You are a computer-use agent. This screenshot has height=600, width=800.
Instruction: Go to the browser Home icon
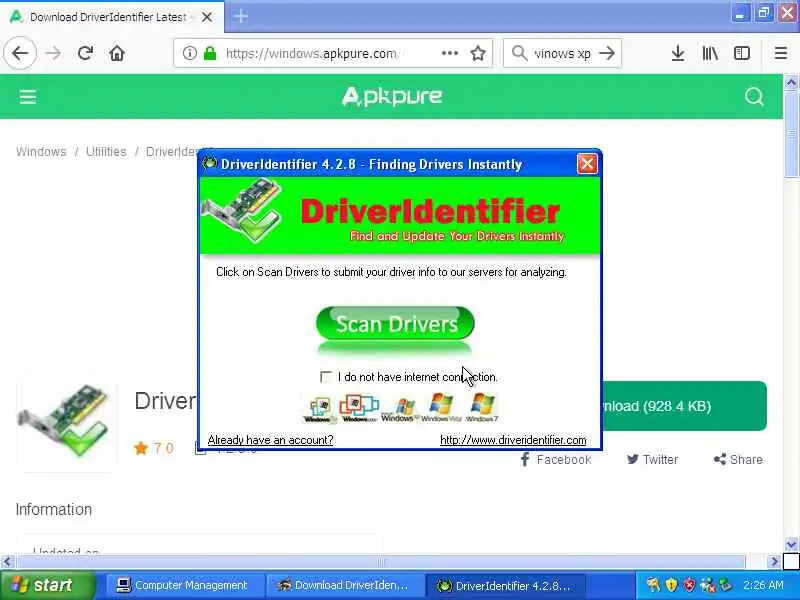pos(117,53)
